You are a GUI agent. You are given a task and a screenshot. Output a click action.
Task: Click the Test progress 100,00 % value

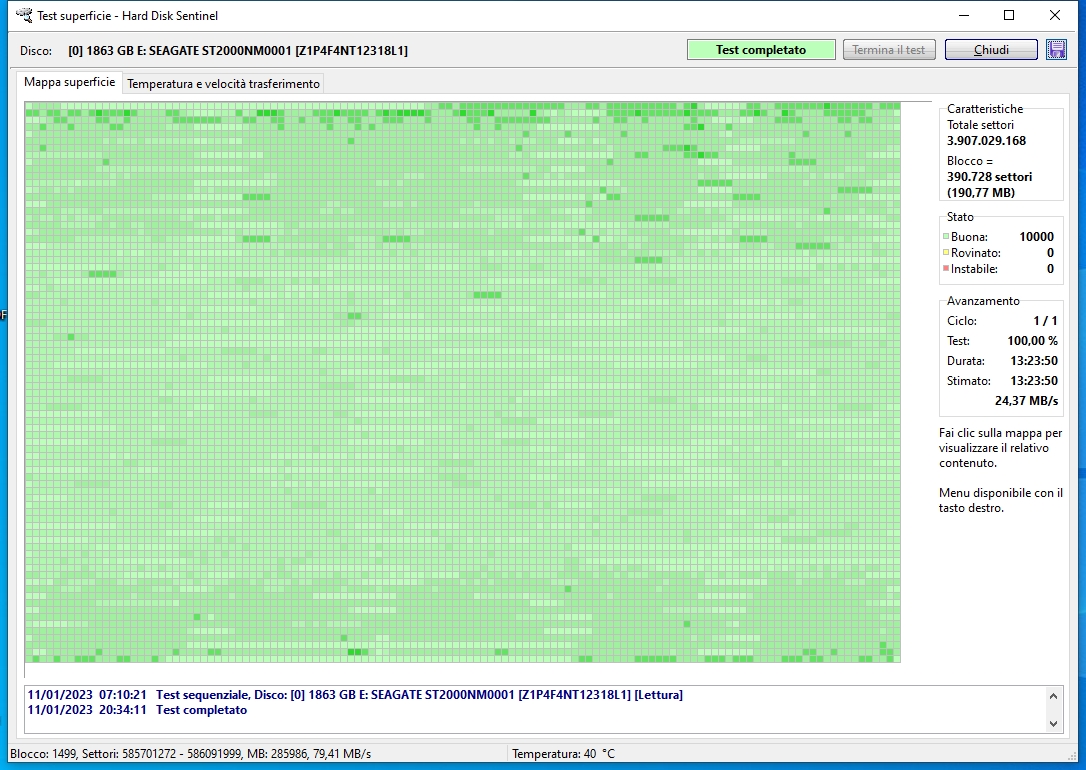tap(1032, 341)
